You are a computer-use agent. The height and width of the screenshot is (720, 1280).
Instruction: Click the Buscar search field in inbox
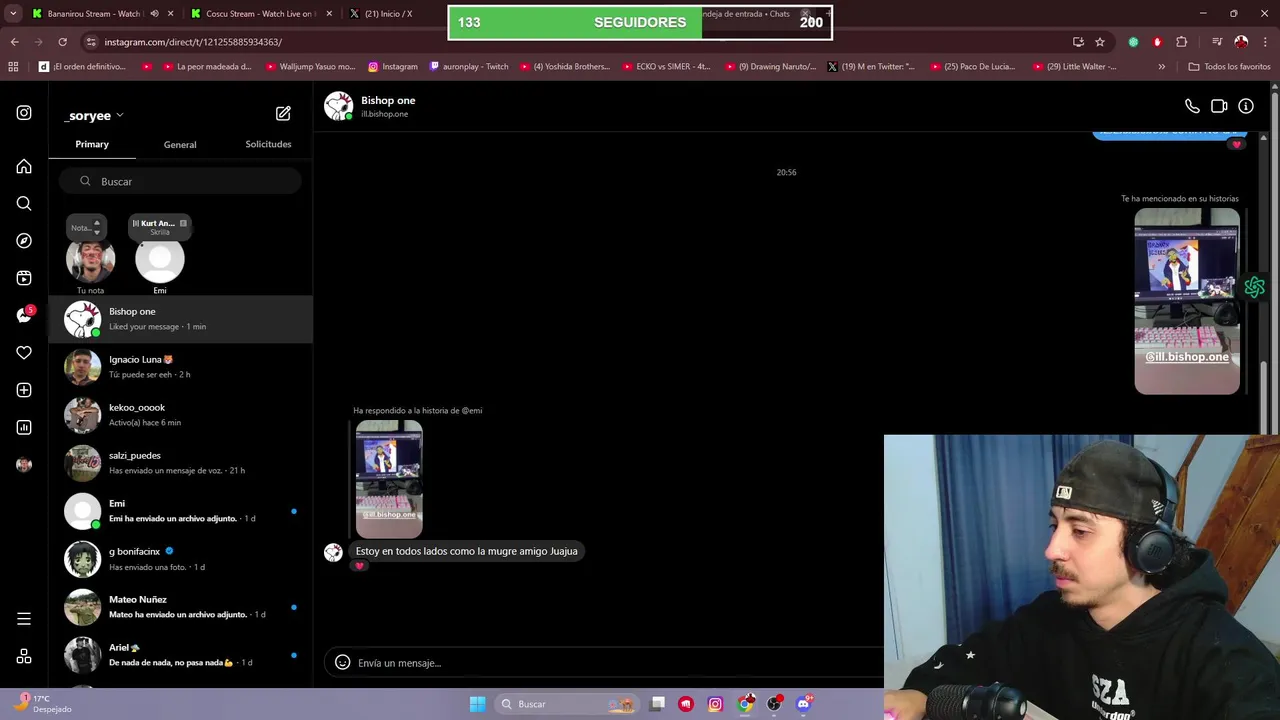tap(180, 181)
